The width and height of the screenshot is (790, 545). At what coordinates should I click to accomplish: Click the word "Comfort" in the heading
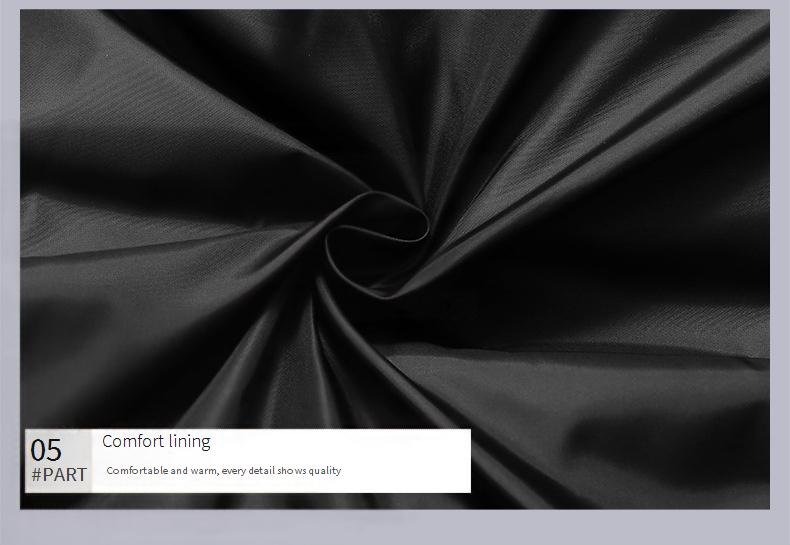(133, 441)
